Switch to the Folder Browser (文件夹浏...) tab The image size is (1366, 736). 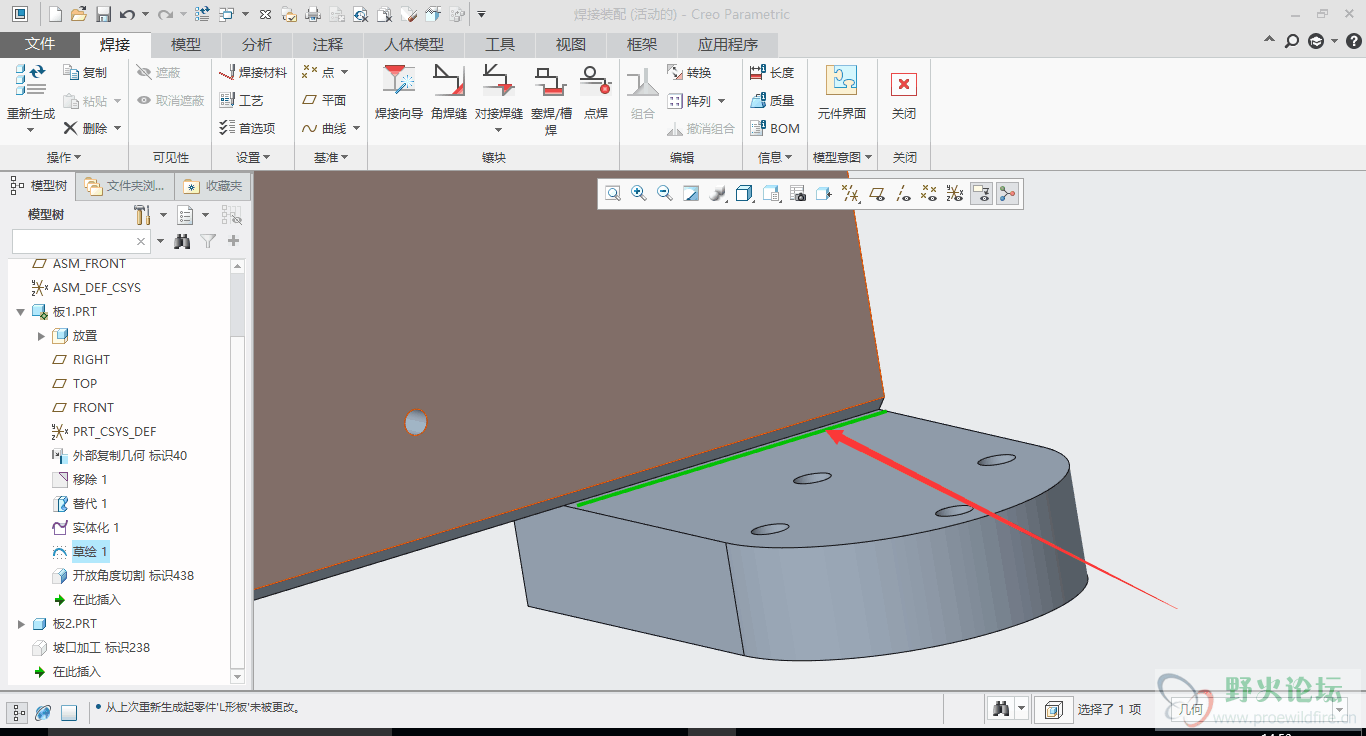(x=125, y=186)
